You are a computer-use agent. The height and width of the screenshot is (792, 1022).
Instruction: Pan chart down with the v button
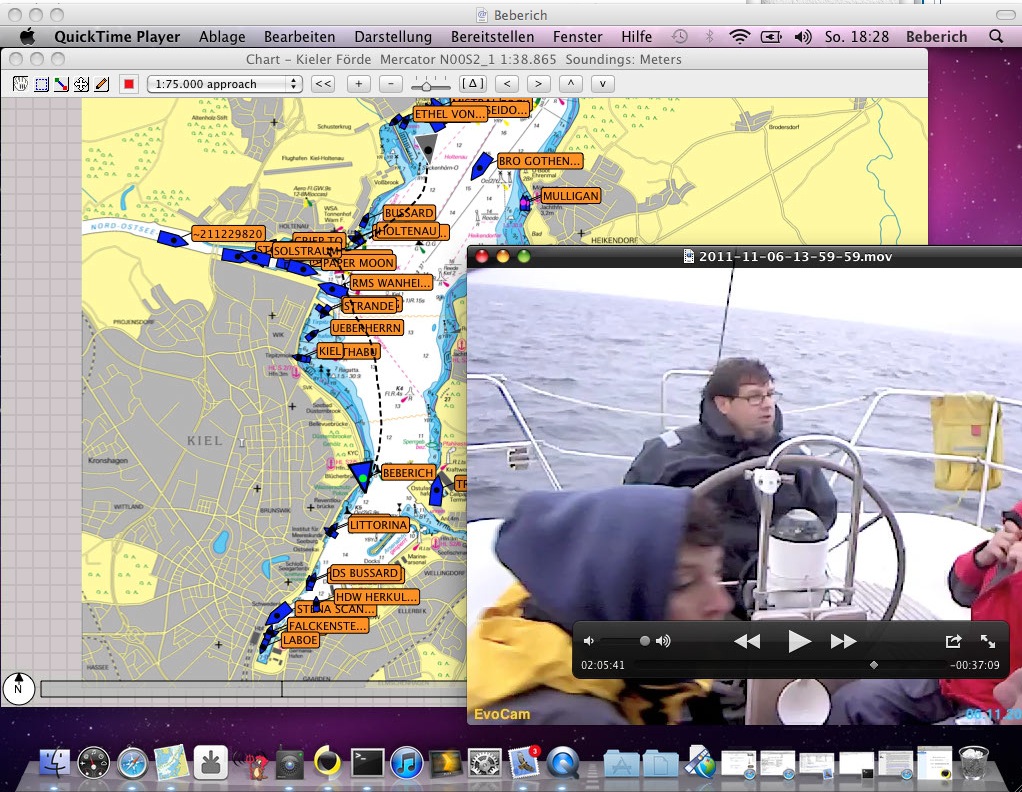click(x=602, y=84)
